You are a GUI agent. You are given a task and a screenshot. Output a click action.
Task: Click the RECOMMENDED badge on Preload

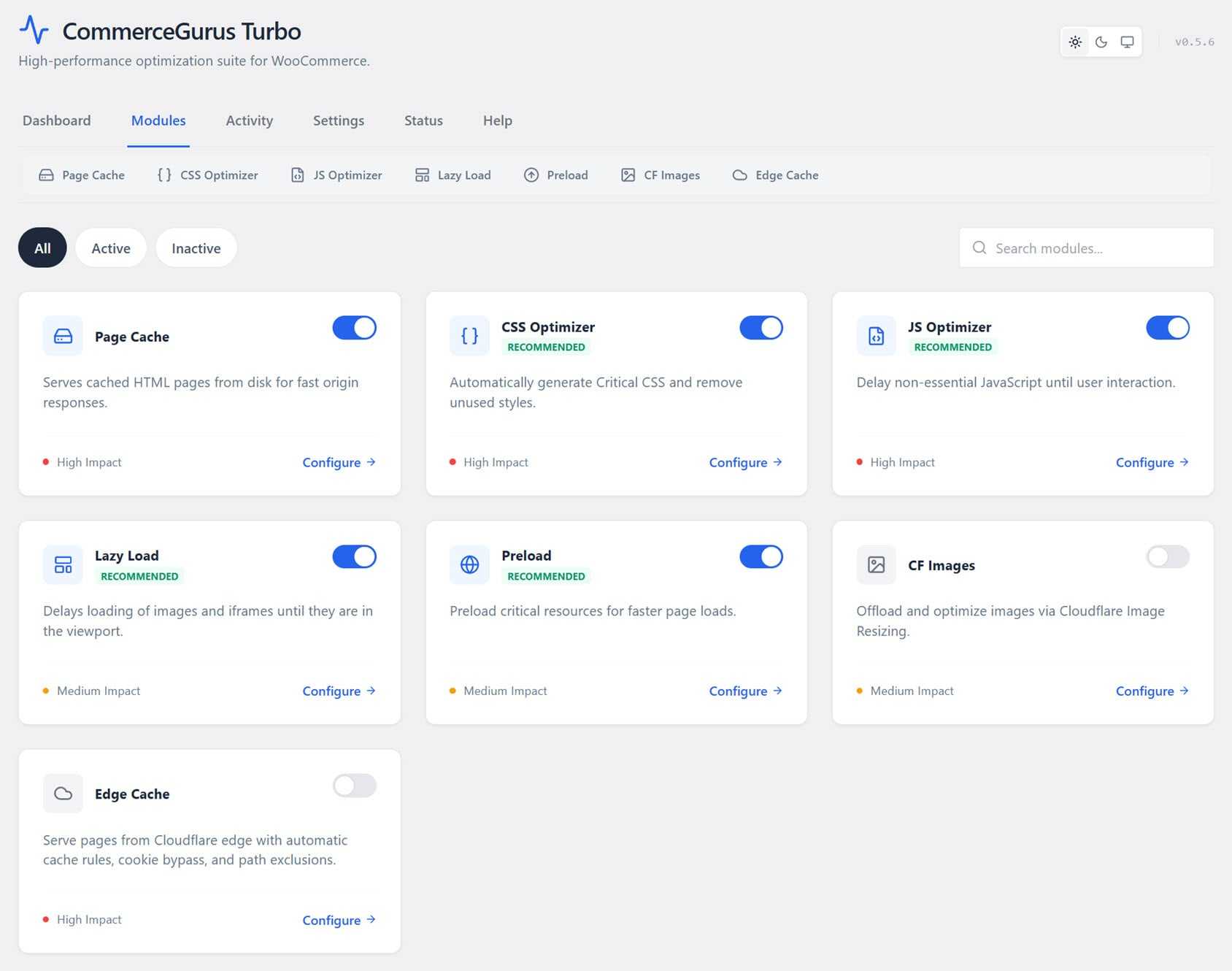(x=546, y=576)
